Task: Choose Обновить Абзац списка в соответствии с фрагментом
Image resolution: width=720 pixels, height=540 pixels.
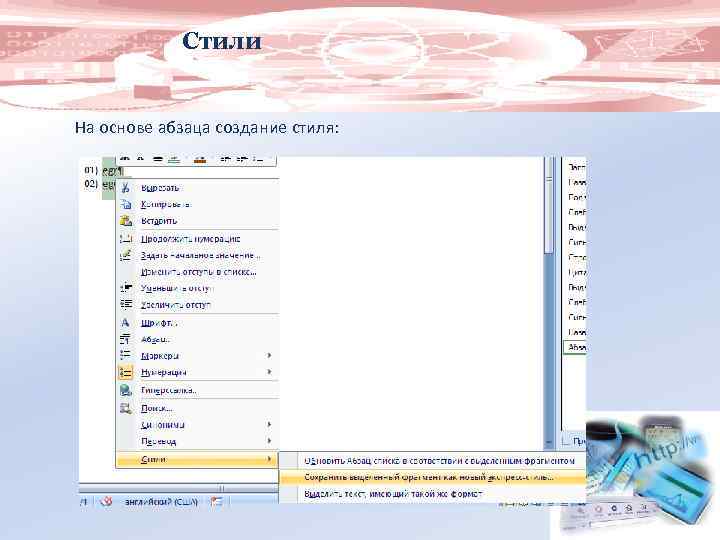Action: (x=439, y=461)
